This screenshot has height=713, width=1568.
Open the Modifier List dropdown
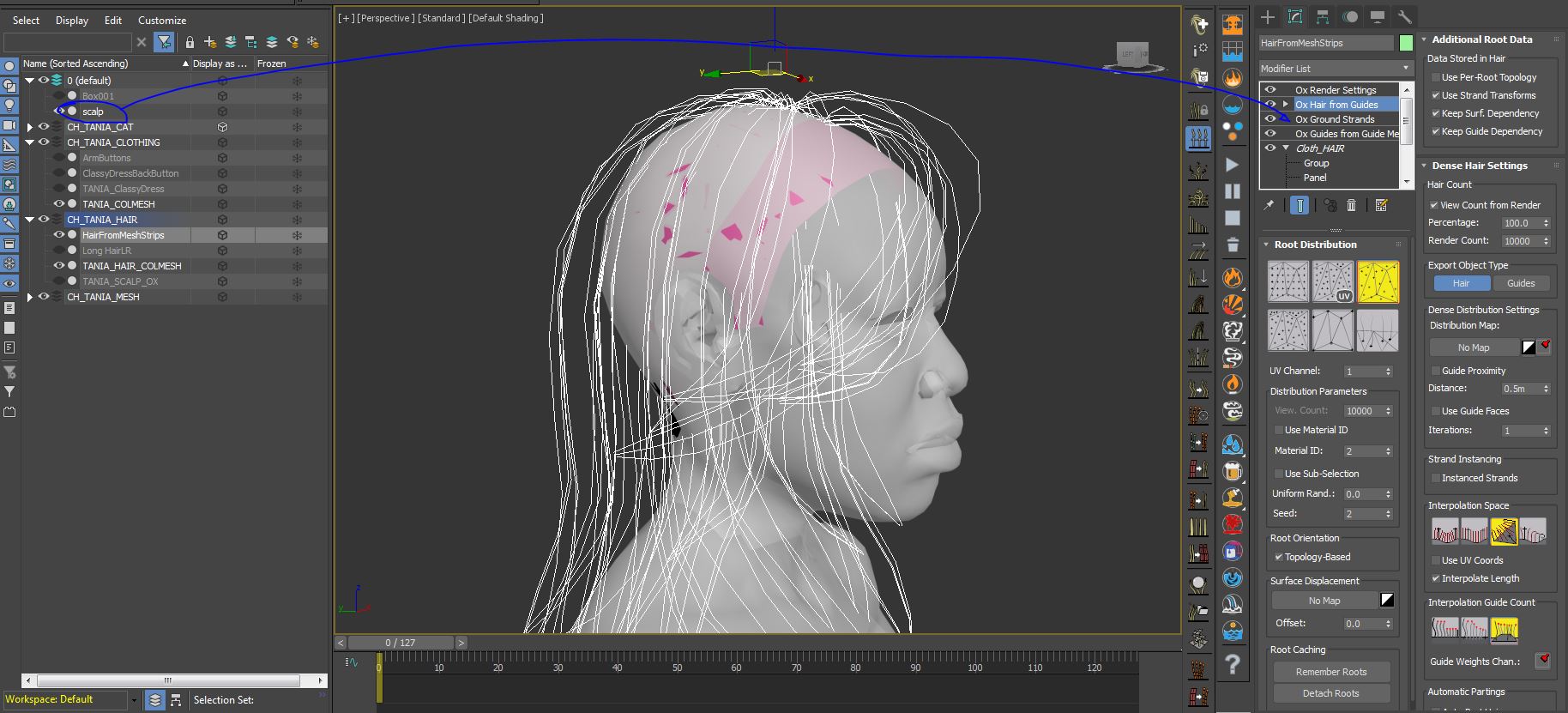pyautogui.click(x=1335, y=69)
